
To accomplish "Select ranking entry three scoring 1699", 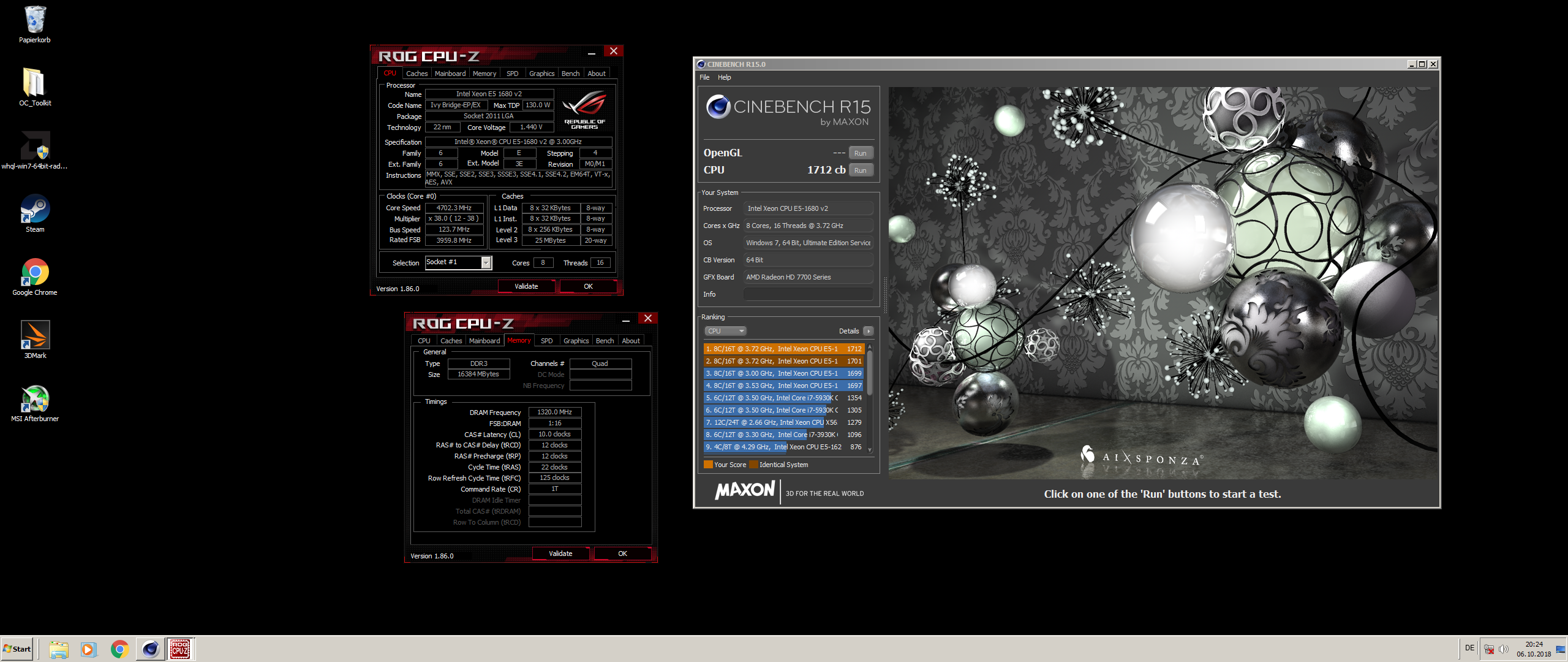I will click(784, 373).
